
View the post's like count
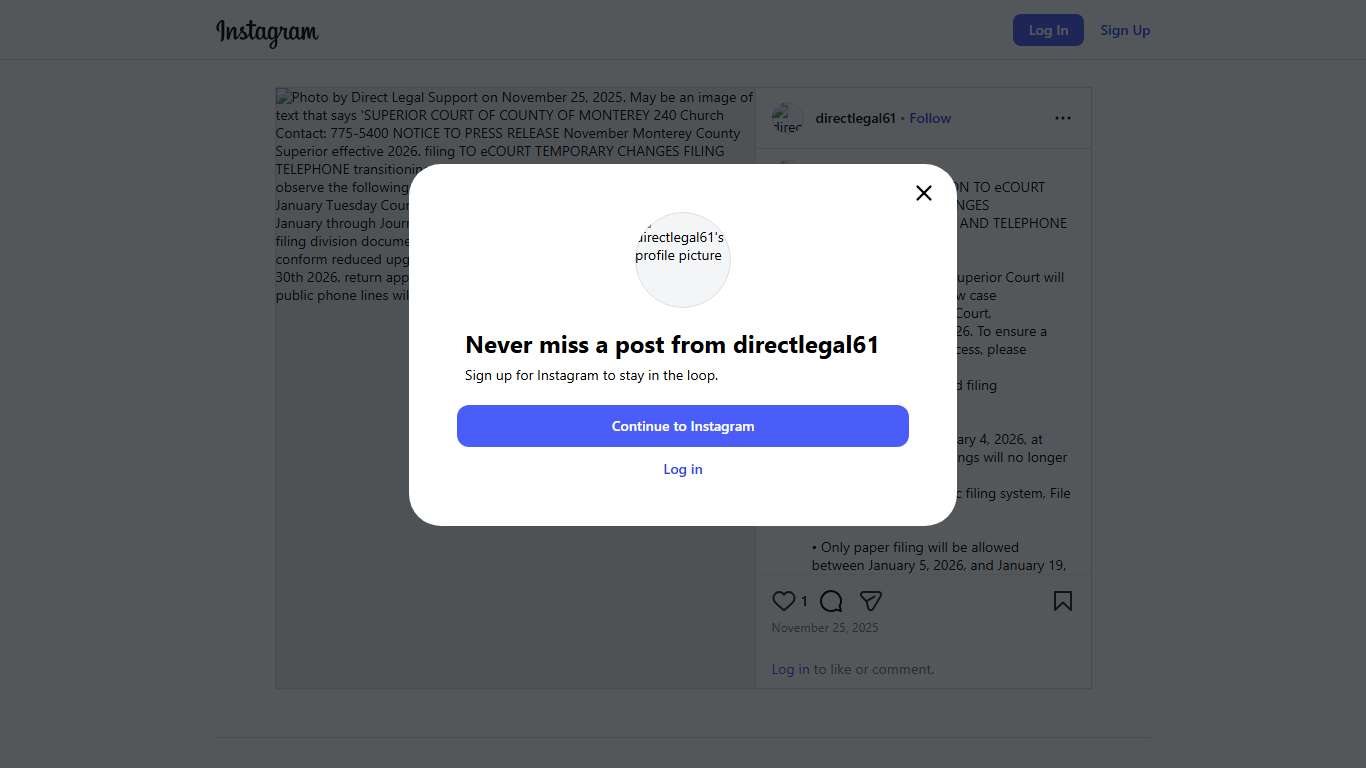tap(804, 602)
